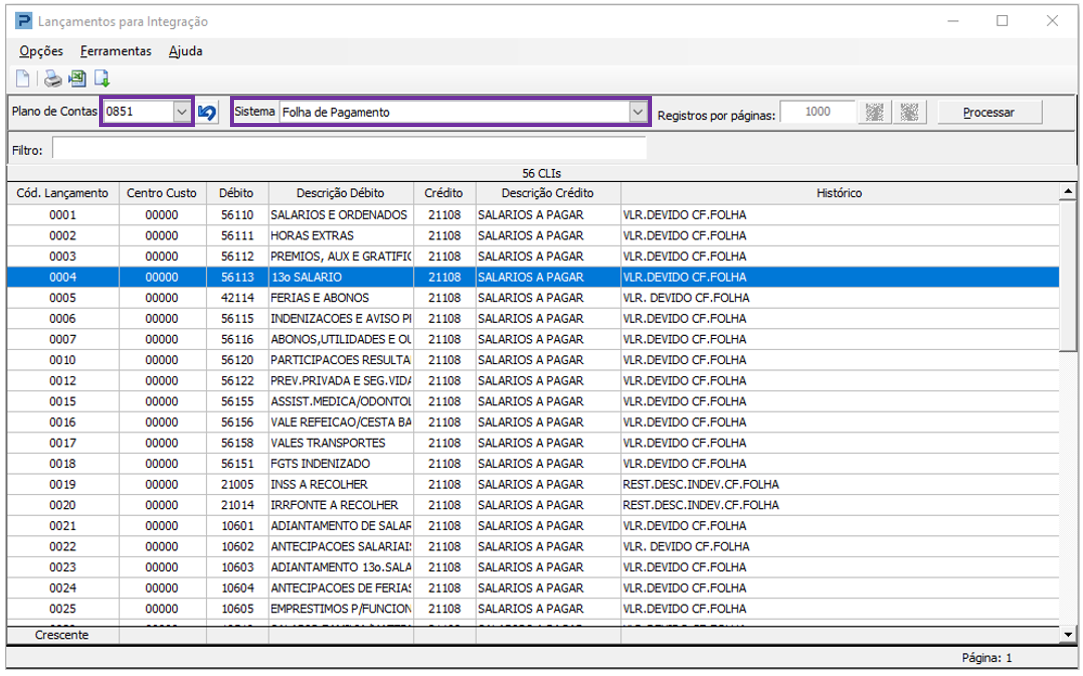Select the lançamento code cell 0001

point(62,215)
